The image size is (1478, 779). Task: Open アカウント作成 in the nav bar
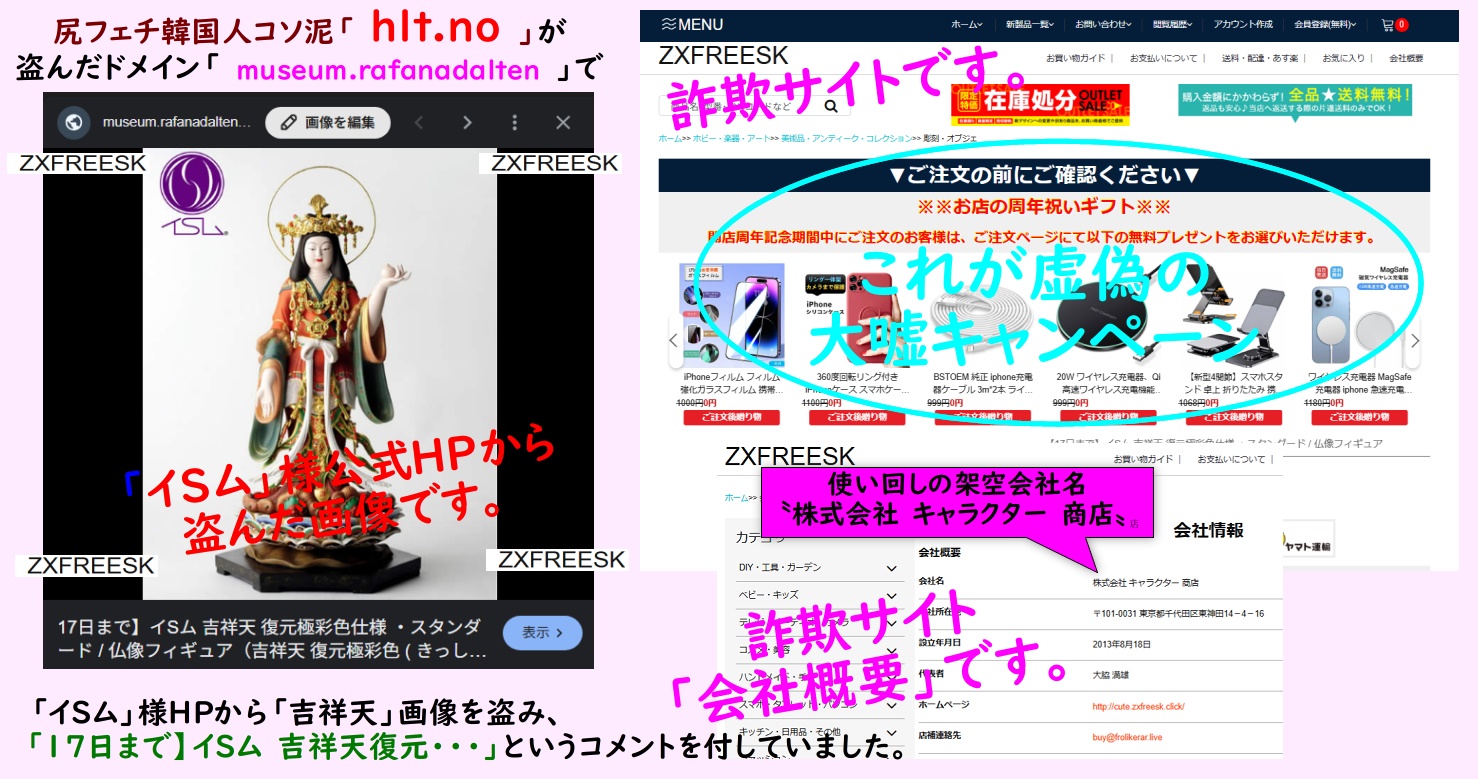1243,24
